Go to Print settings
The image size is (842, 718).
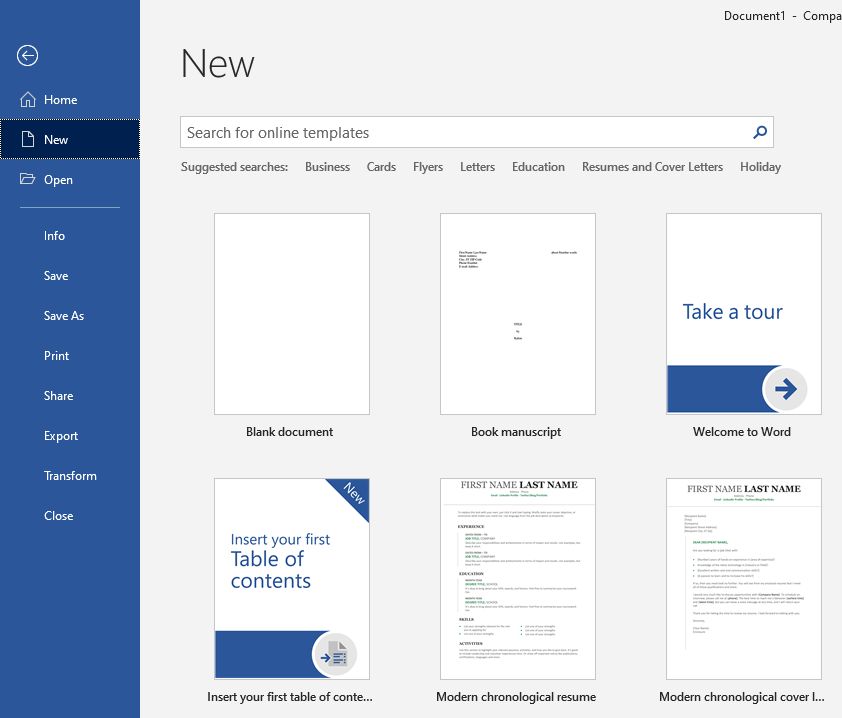[56, 355]
